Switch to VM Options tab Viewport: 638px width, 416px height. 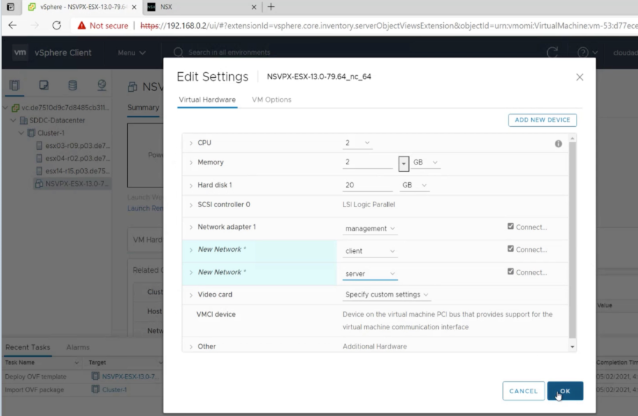pyautogui.click(x=271, y=100)
